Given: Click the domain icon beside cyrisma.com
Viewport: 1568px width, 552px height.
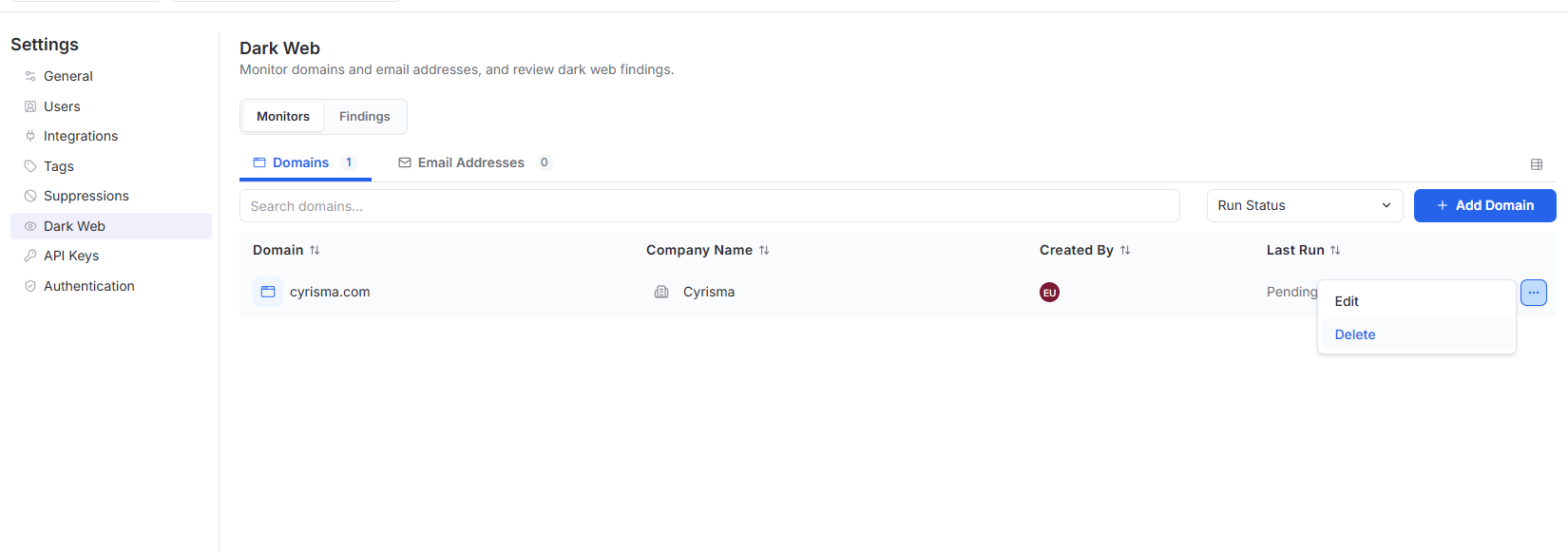Looking at the screenshot, I should click(268, 292).
